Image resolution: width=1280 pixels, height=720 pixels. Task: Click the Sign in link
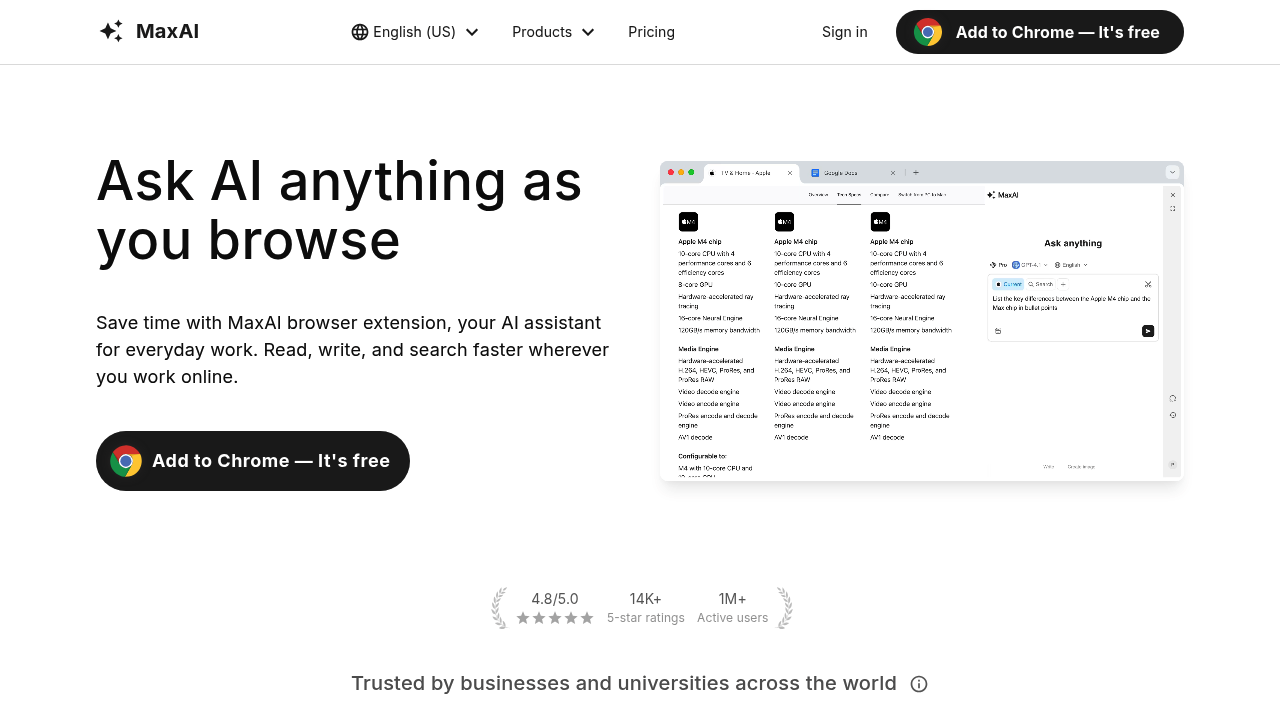click(844, 32)
